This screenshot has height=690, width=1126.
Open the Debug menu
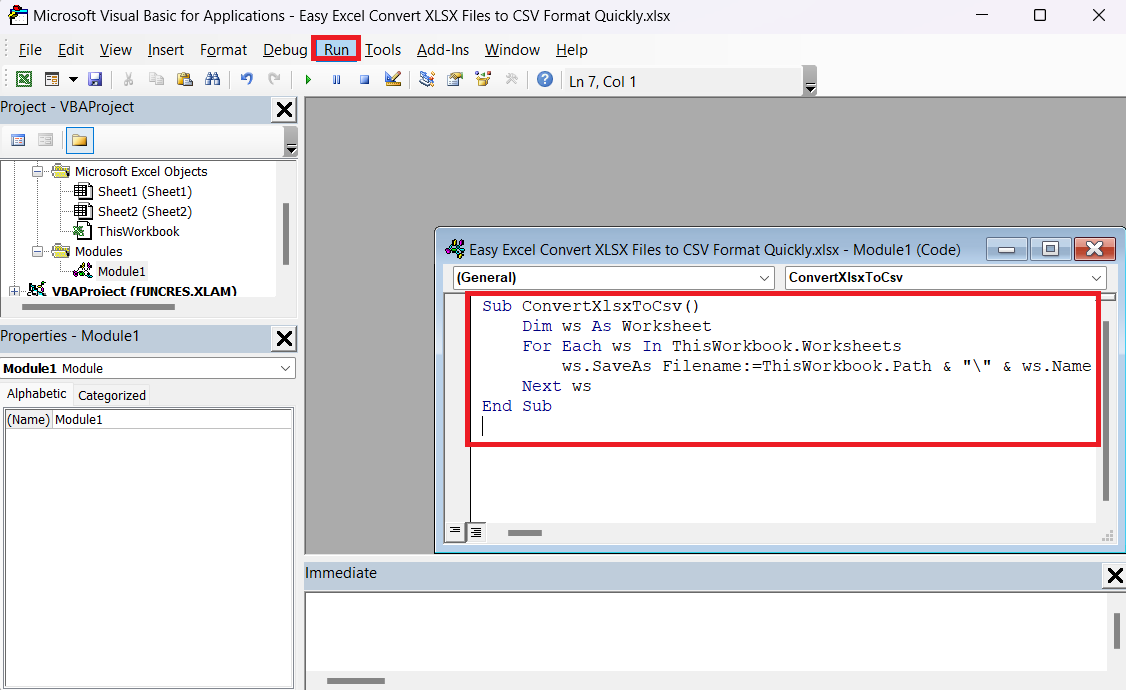[x=285, y=50]
